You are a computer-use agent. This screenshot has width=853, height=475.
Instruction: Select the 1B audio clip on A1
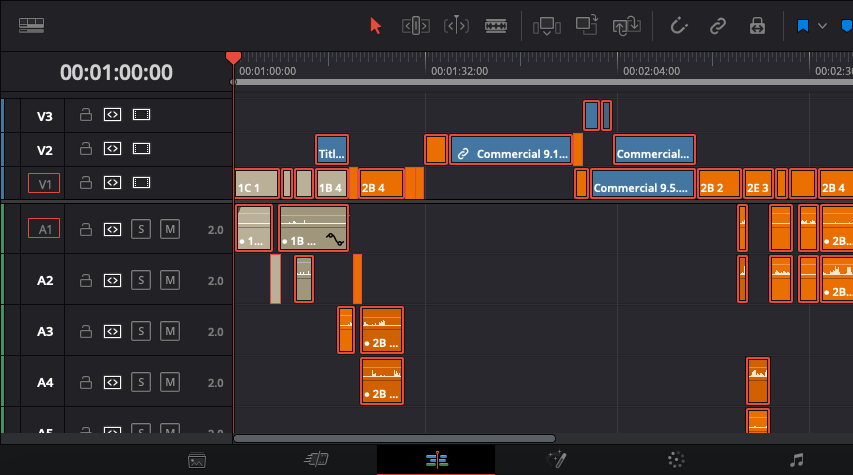click(313, 228)
